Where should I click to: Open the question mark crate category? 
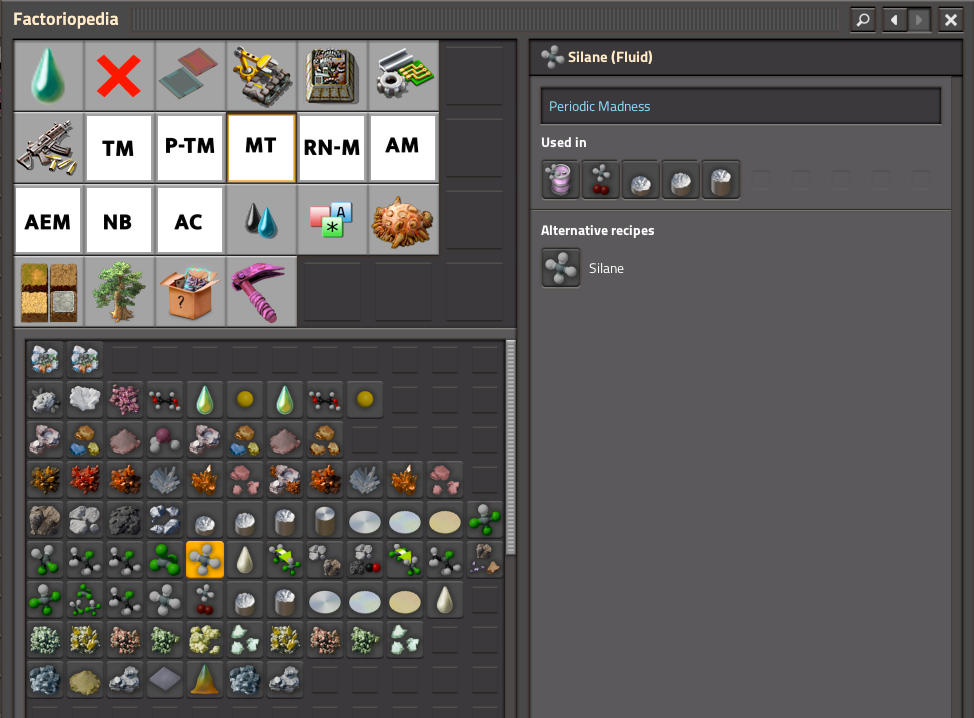click(x=190, y=291)
